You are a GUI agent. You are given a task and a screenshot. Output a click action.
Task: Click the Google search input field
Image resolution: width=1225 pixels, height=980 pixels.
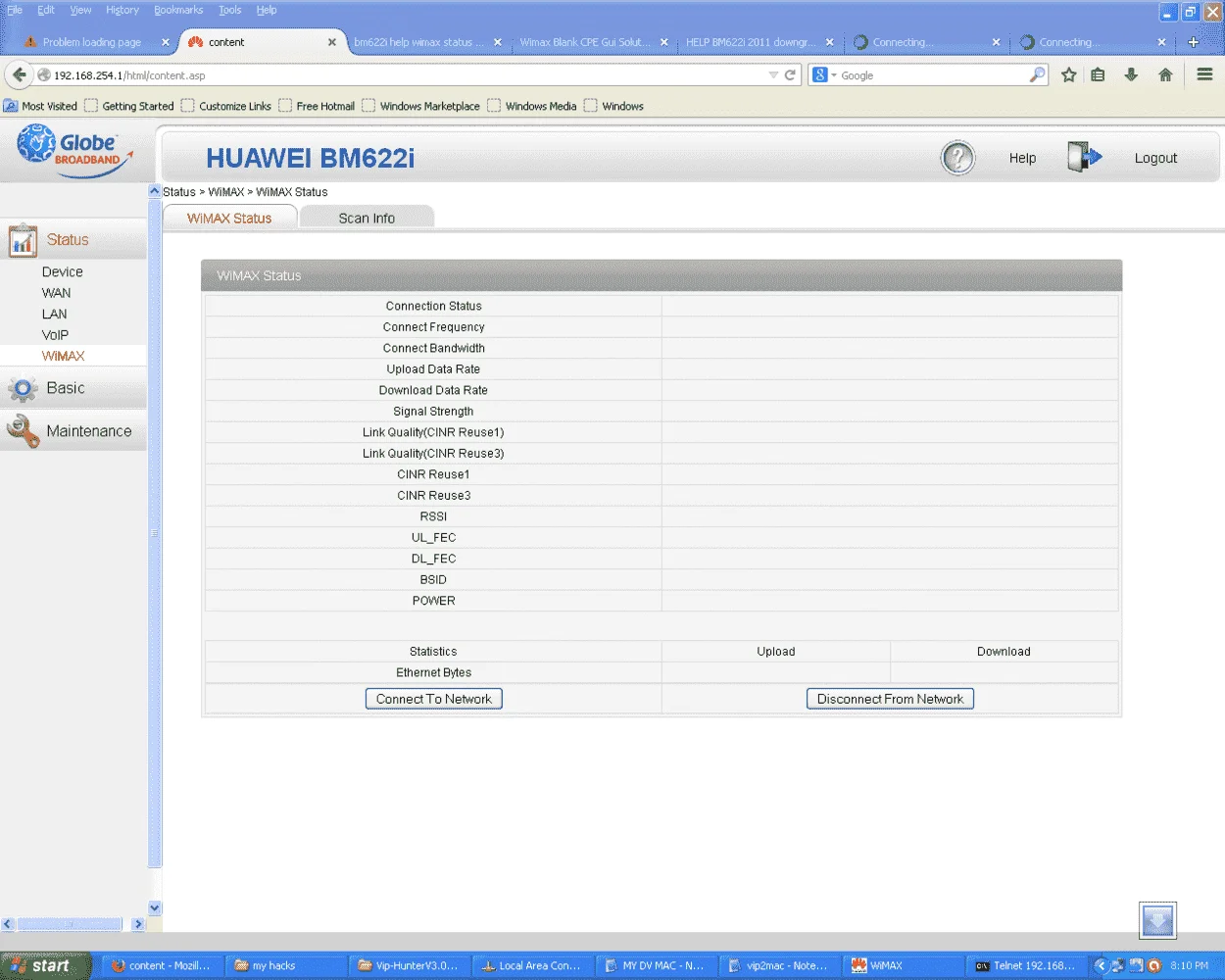tap(931, 74)
